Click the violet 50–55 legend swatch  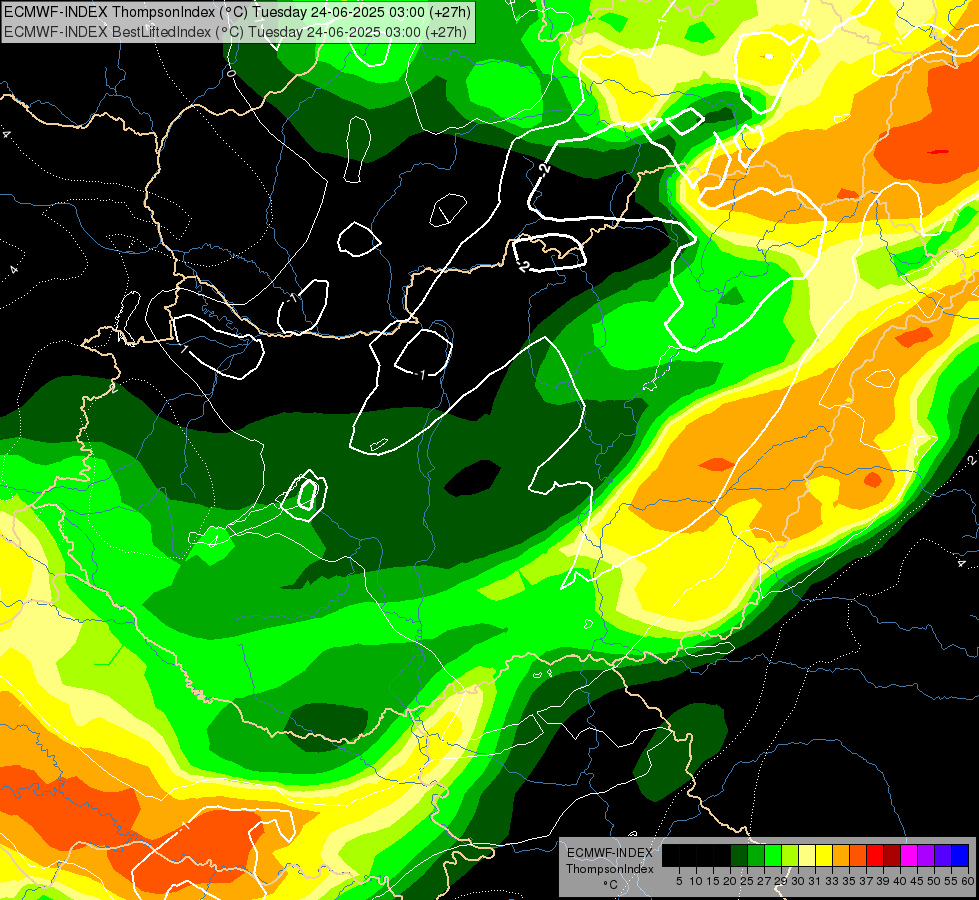click(x=943, y=855)
